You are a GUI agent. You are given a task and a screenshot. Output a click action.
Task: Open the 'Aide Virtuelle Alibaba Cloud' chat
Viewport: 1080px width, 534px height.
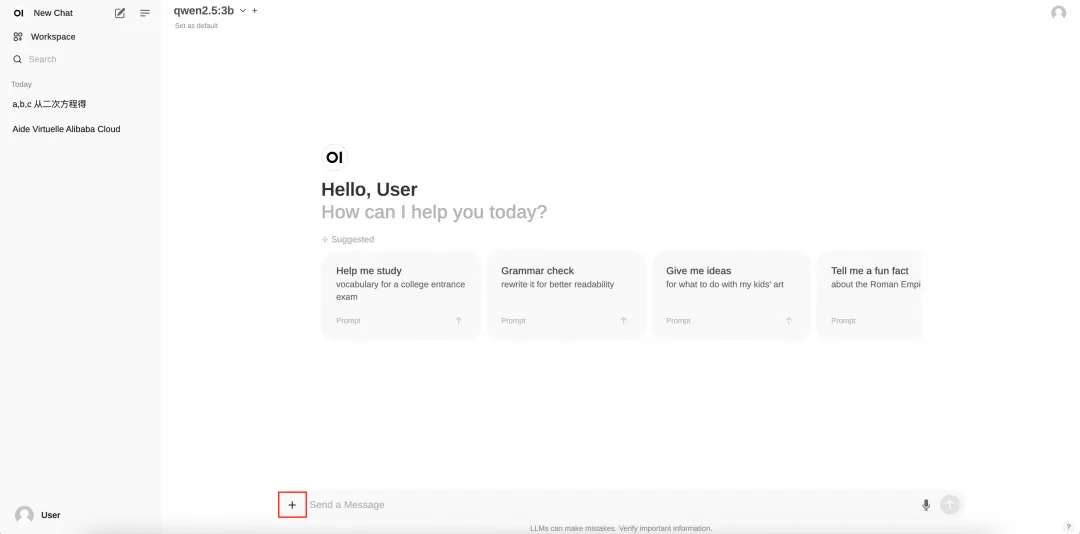coord(66,129)
